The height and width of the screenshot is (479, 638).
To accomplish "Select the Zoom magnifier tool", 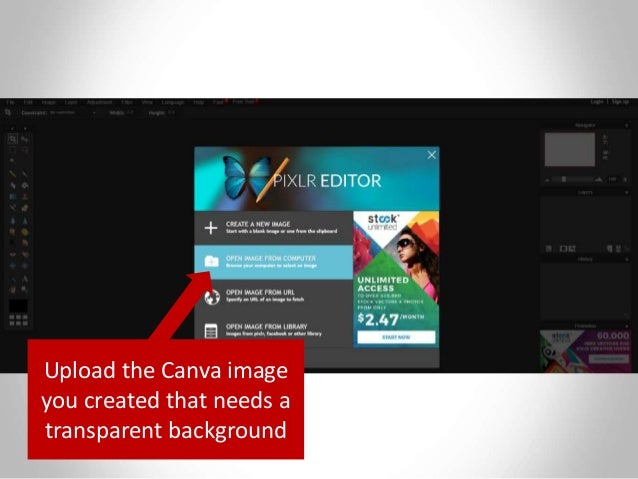I will (24, 290).
